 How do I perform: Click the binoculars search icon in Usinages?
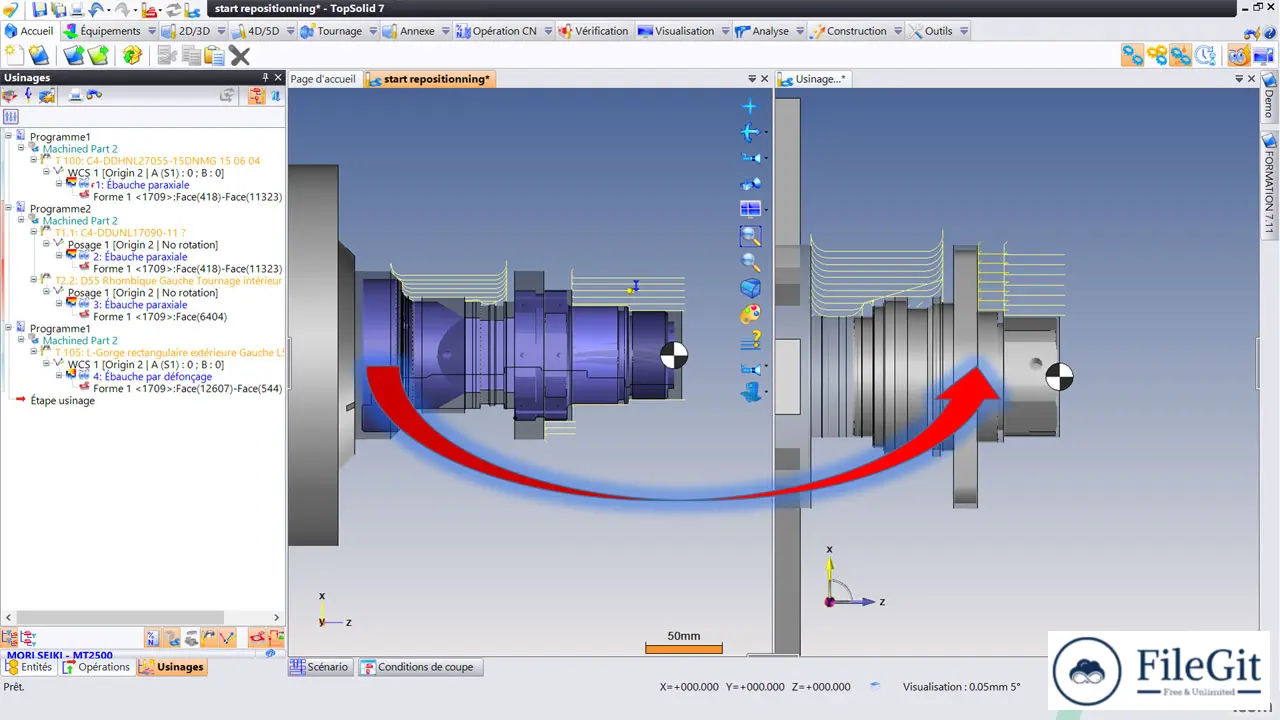coord(94,95)
